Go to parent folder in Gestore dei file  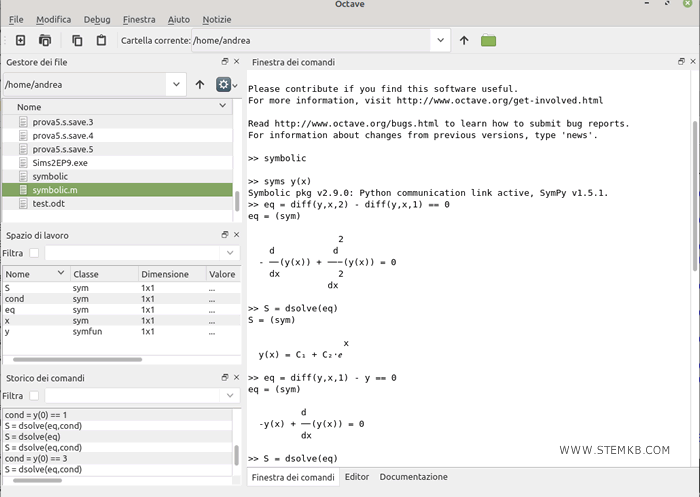point(200,85)
